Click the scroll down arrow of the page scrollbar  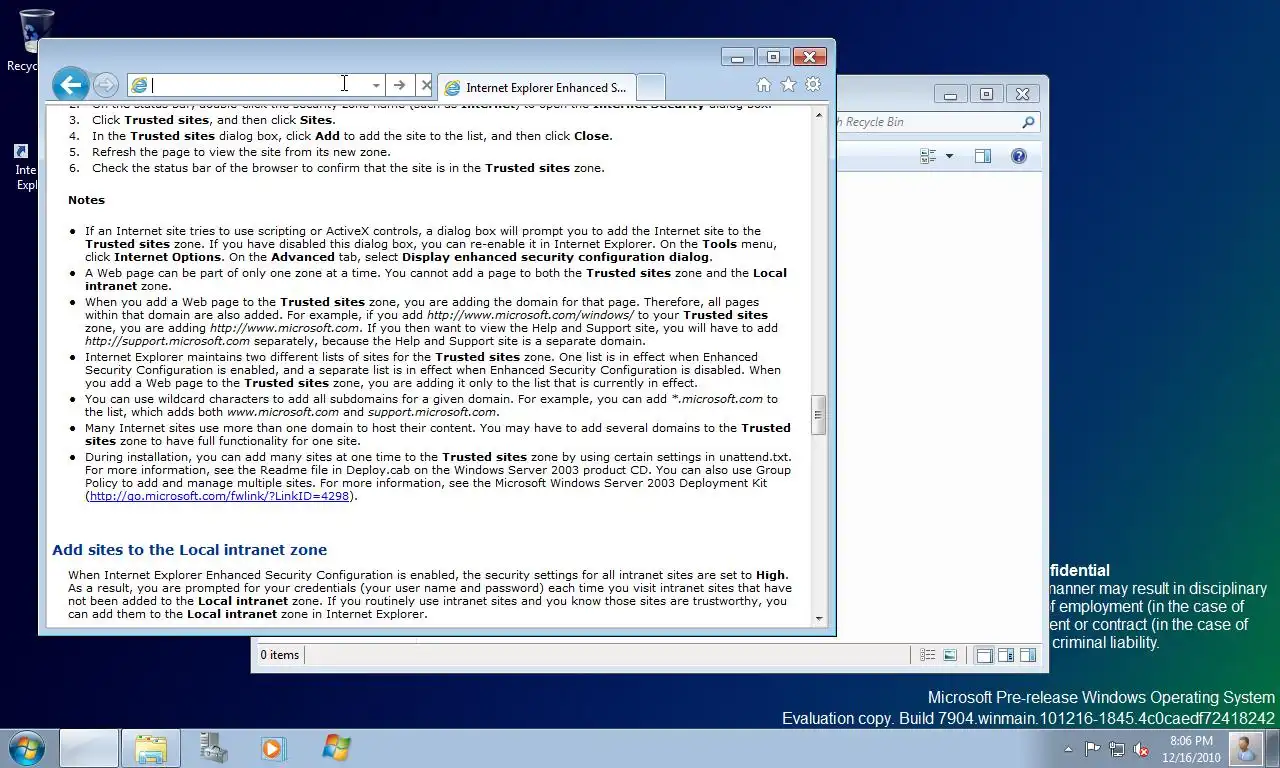point(819,618)
